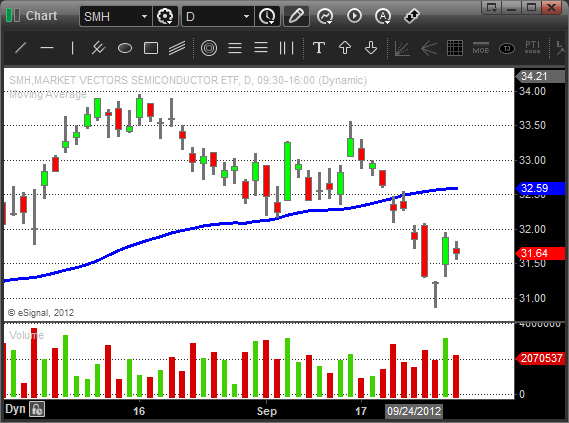The width and height of the screenshot is (569, 423).
Task: Select the horizontal line tool
Action: tap(47, 48)
